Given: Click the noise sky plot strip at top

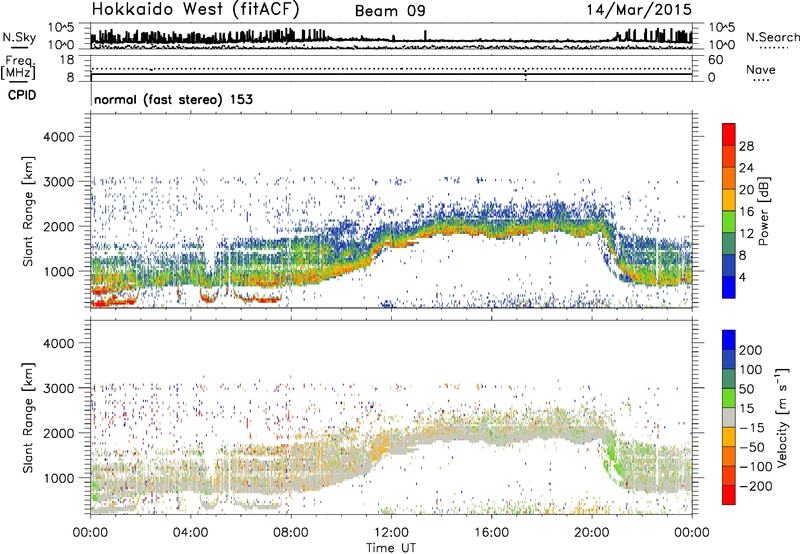Looking at the screenshot, I should 391,37.
